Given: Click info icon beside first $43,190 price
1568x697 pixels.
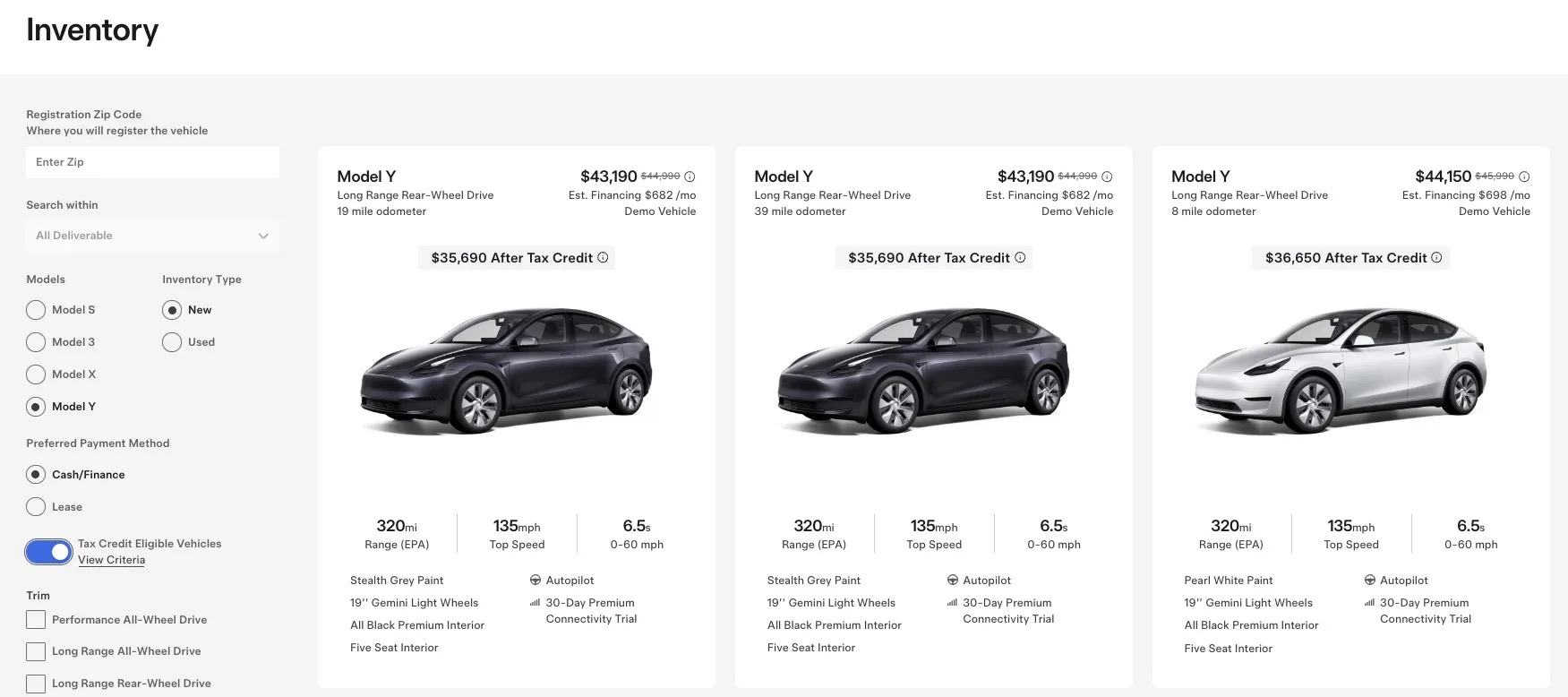Looking at the screenshot, I should (690, 176).
